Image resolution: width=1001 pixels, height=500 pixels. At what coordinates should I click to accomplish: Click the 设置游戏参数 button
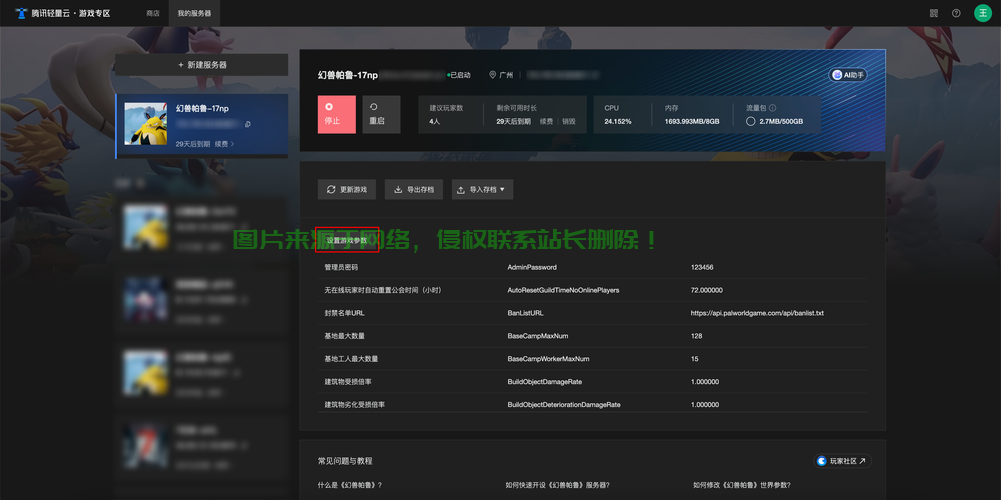click(347, 240)
